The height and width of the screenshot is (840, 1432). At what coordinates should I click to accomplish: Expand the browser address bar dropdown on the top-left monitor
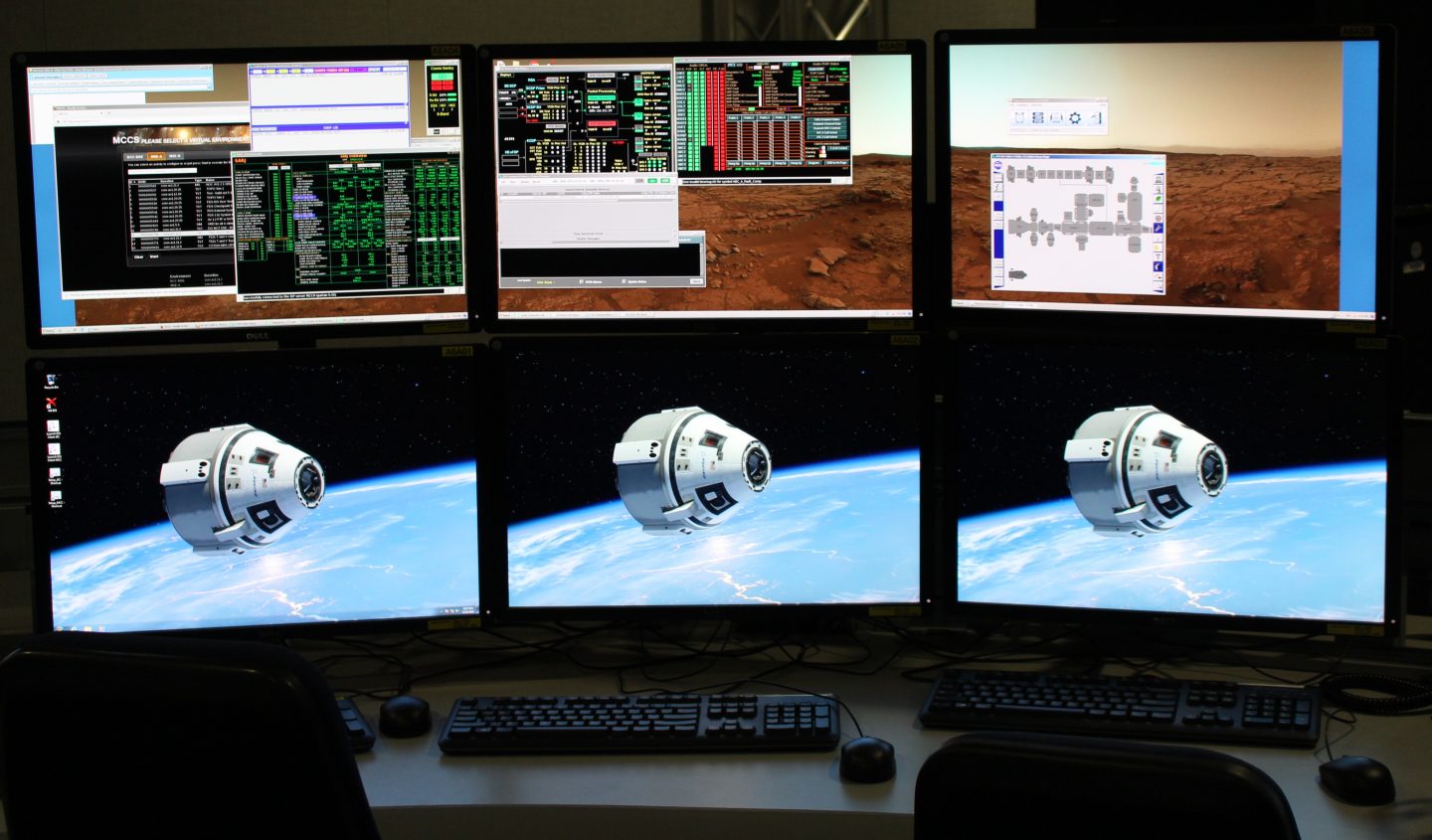click(209, 87)
